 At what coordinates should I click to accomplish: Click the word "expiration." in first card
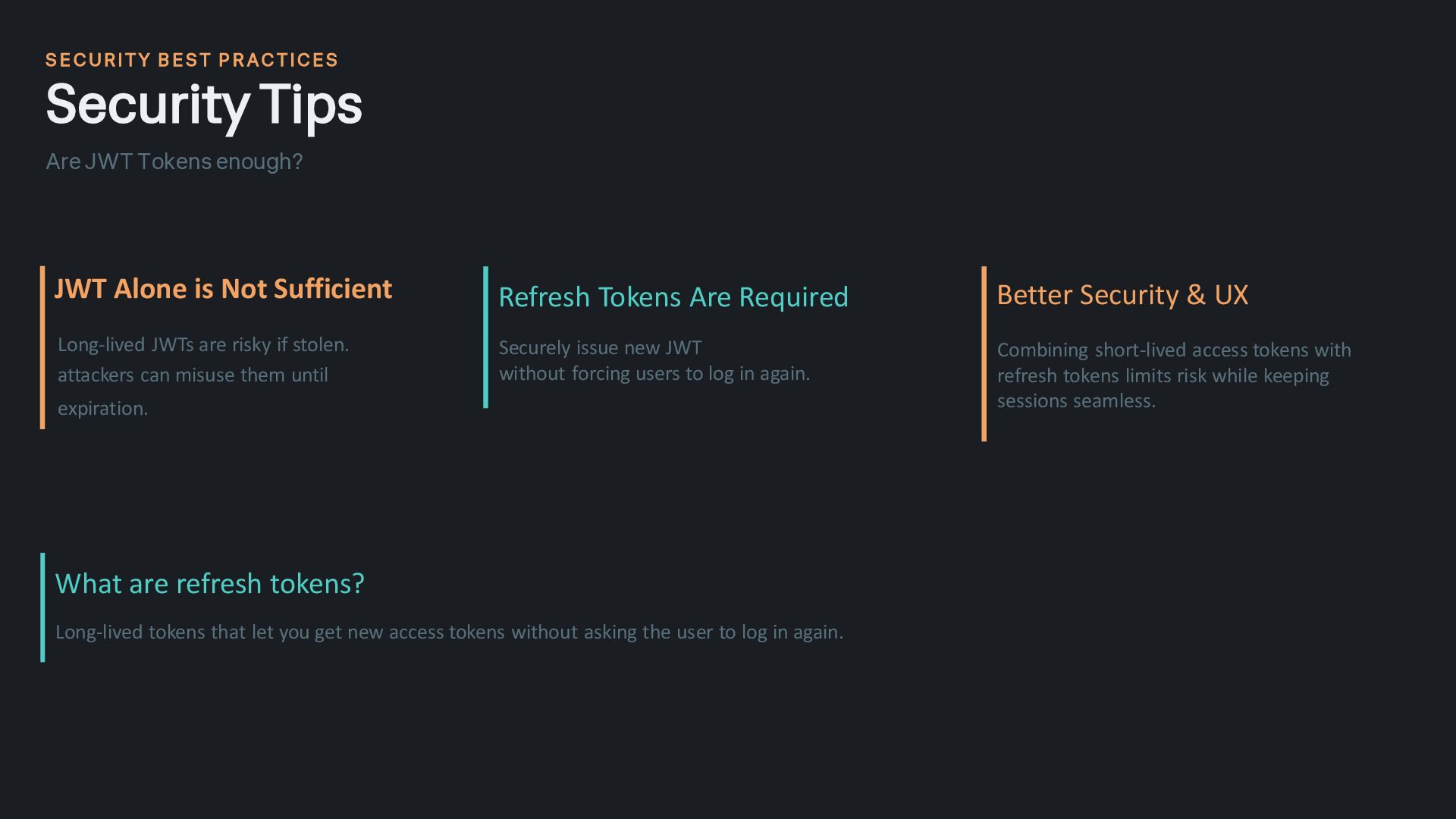point(103,408)
